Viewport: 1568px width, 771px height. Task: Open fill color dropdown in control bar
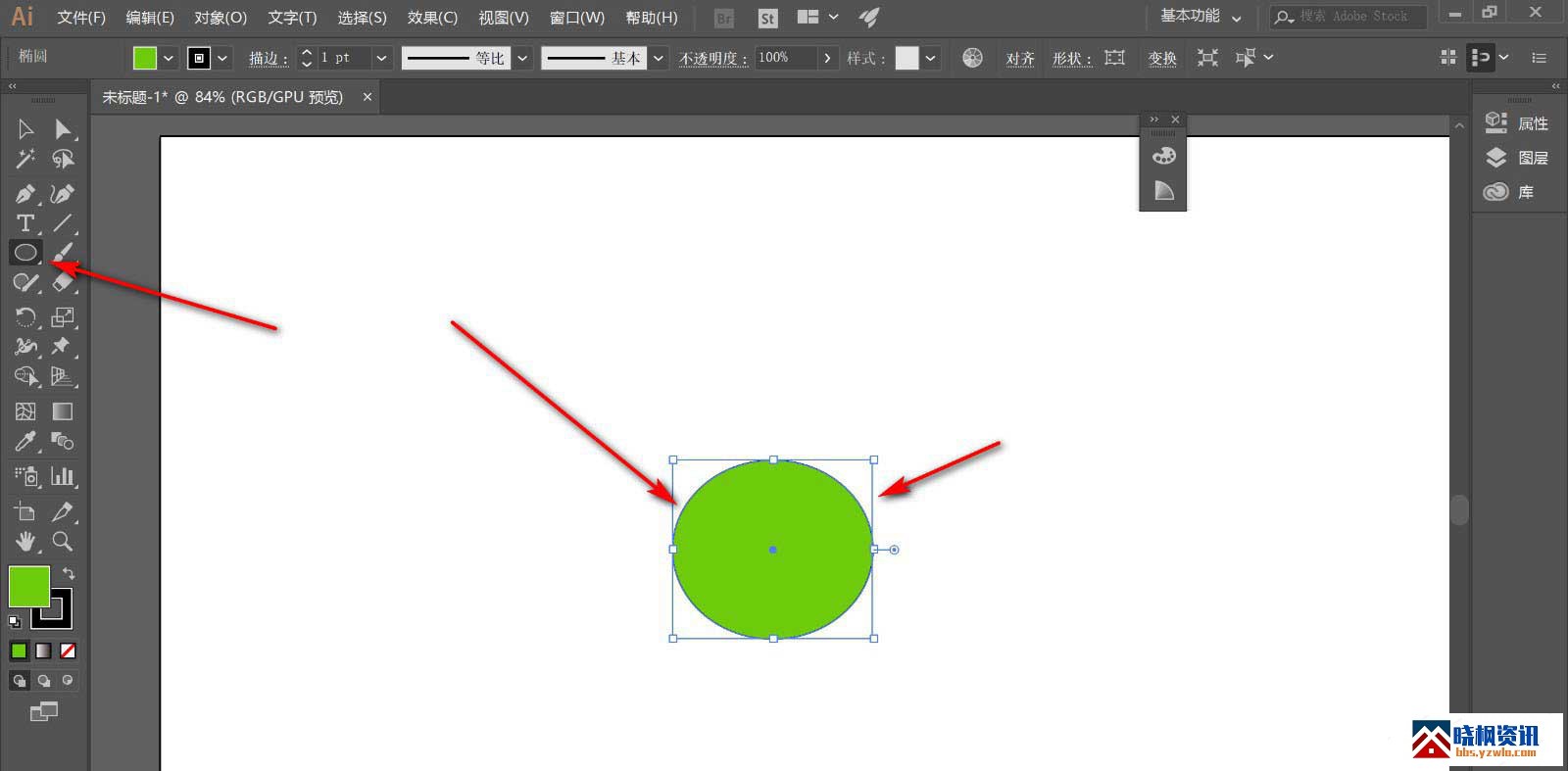coord(169,58)
